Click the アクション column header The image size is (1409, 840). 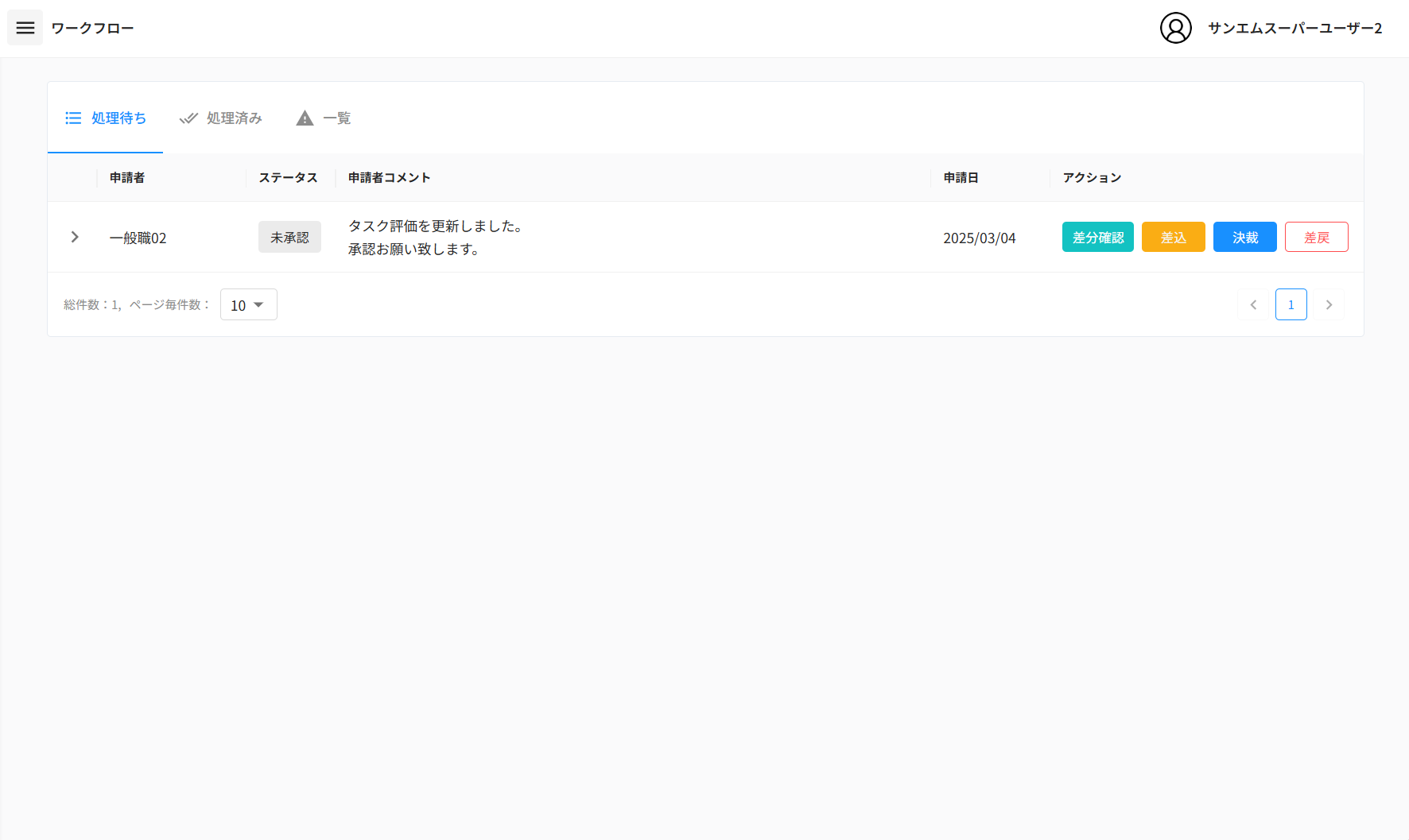click(1092, 177)
